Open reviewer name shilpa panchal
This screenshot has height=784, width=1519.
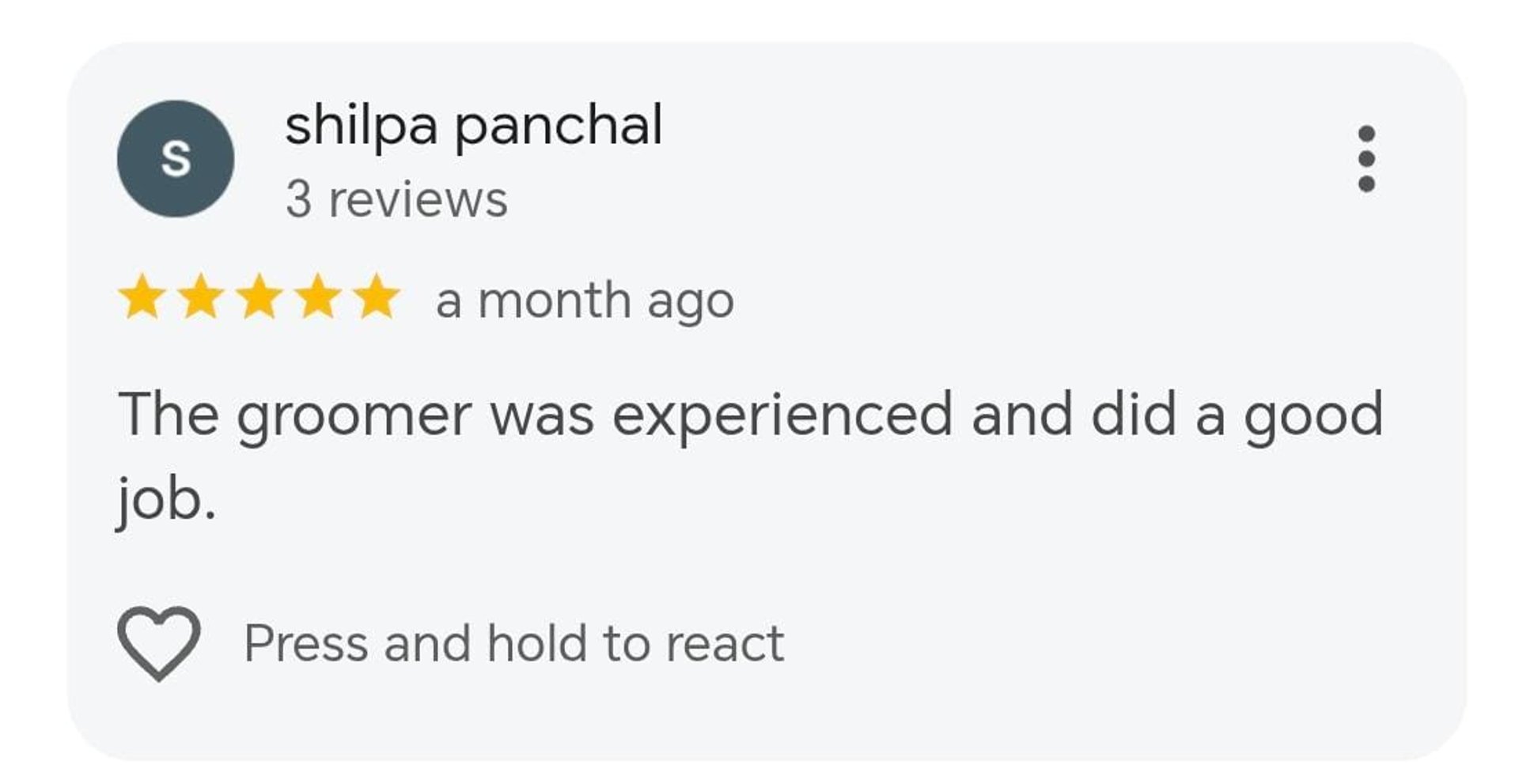[x=473, y=127]
